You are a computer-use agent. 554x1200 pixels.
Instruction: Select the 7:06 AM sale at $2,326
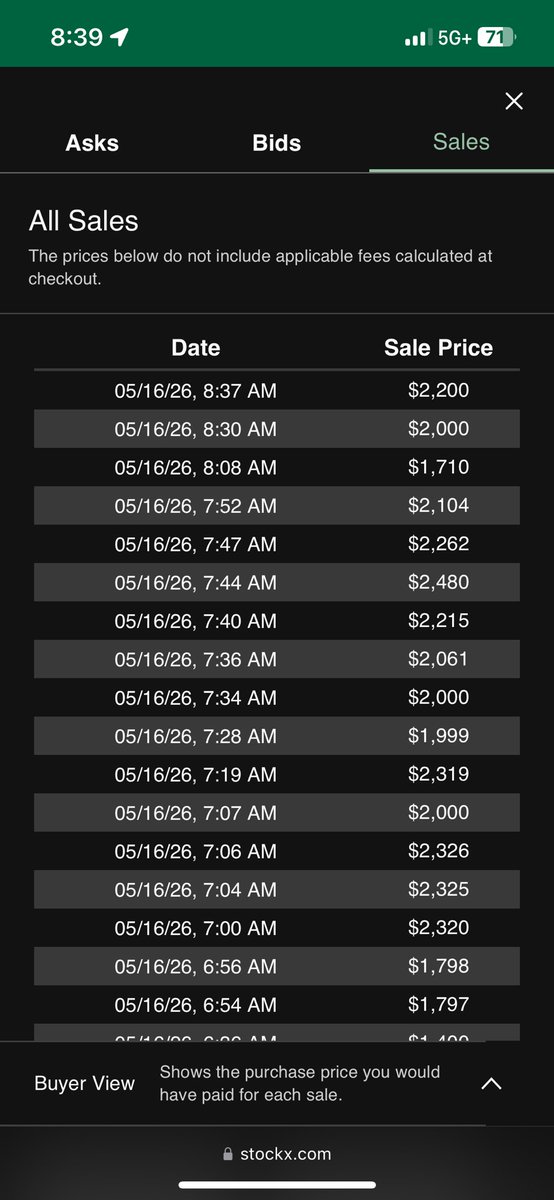coord(277,851)
